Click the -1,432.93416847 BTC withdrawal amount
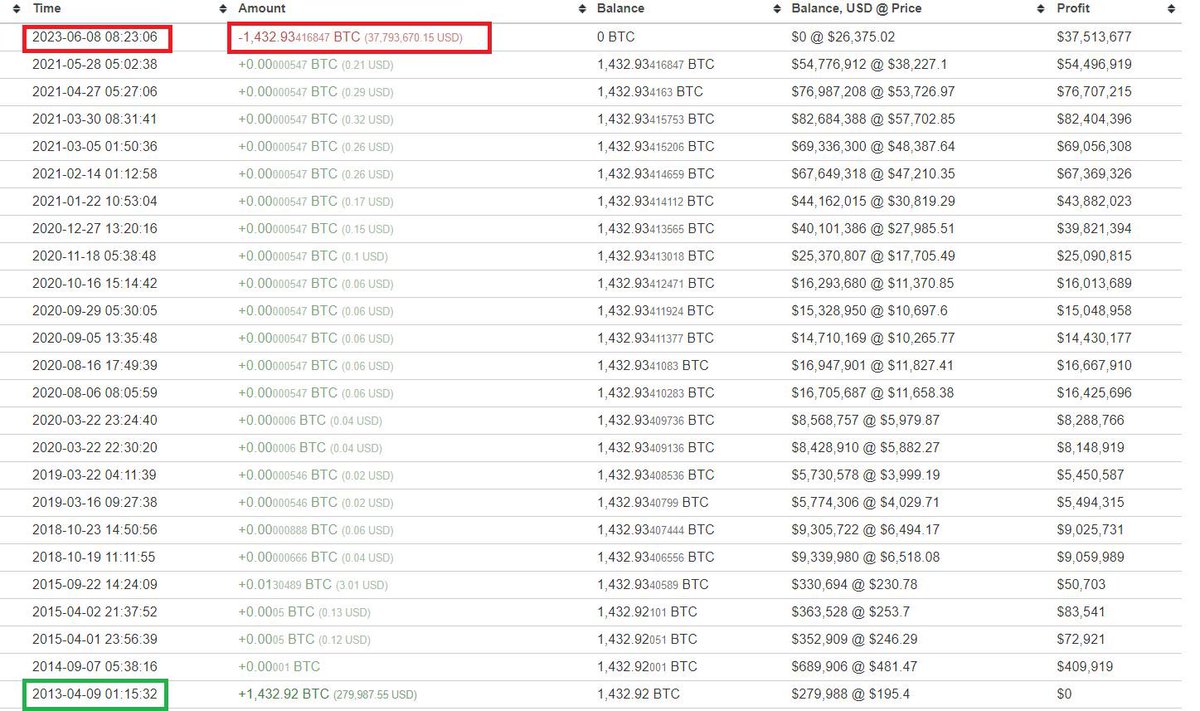Screen dimensions: 1200x711 pos(350,37)
